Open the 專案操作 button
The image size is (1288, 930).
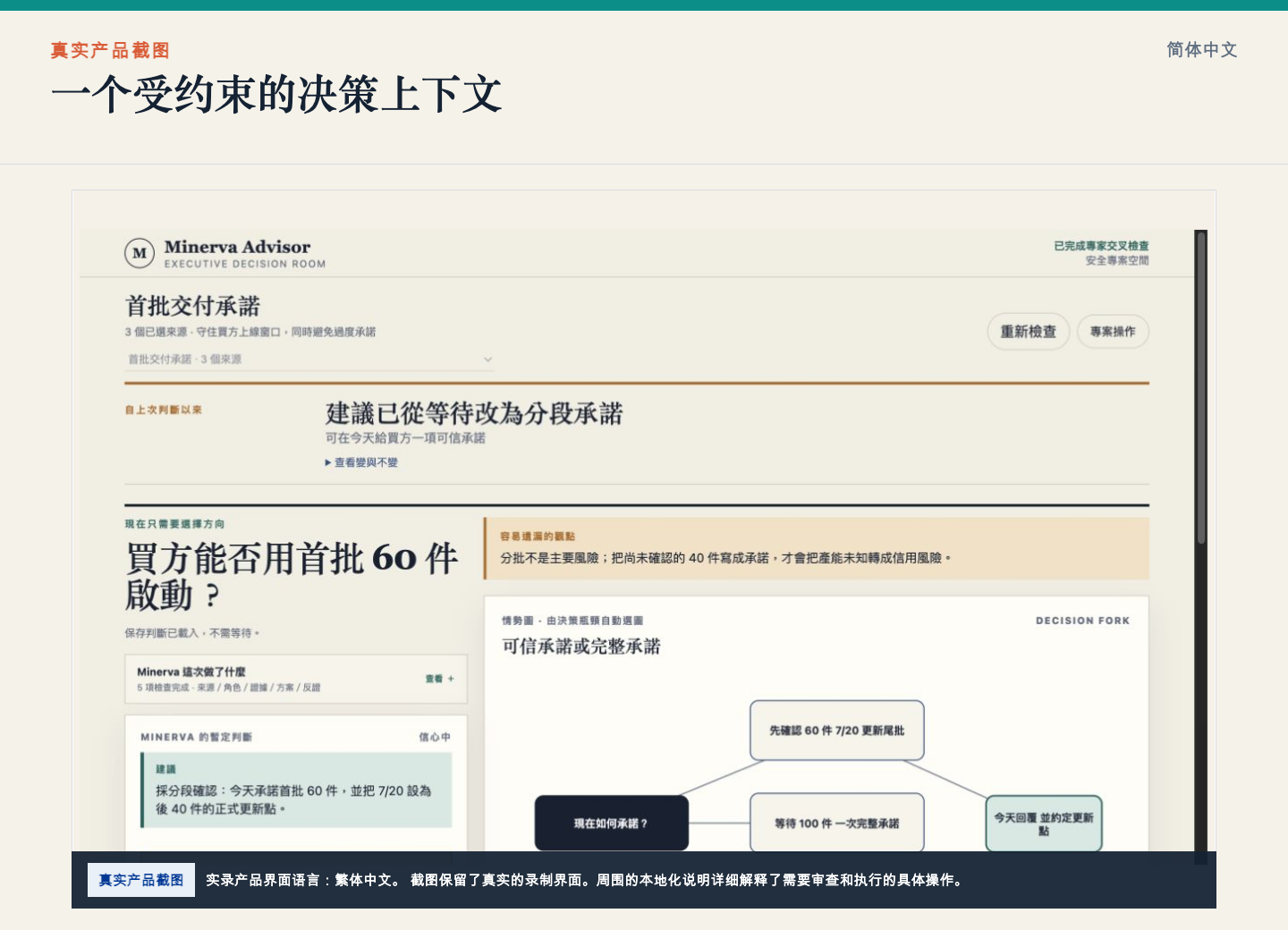tap(1113, 332)
